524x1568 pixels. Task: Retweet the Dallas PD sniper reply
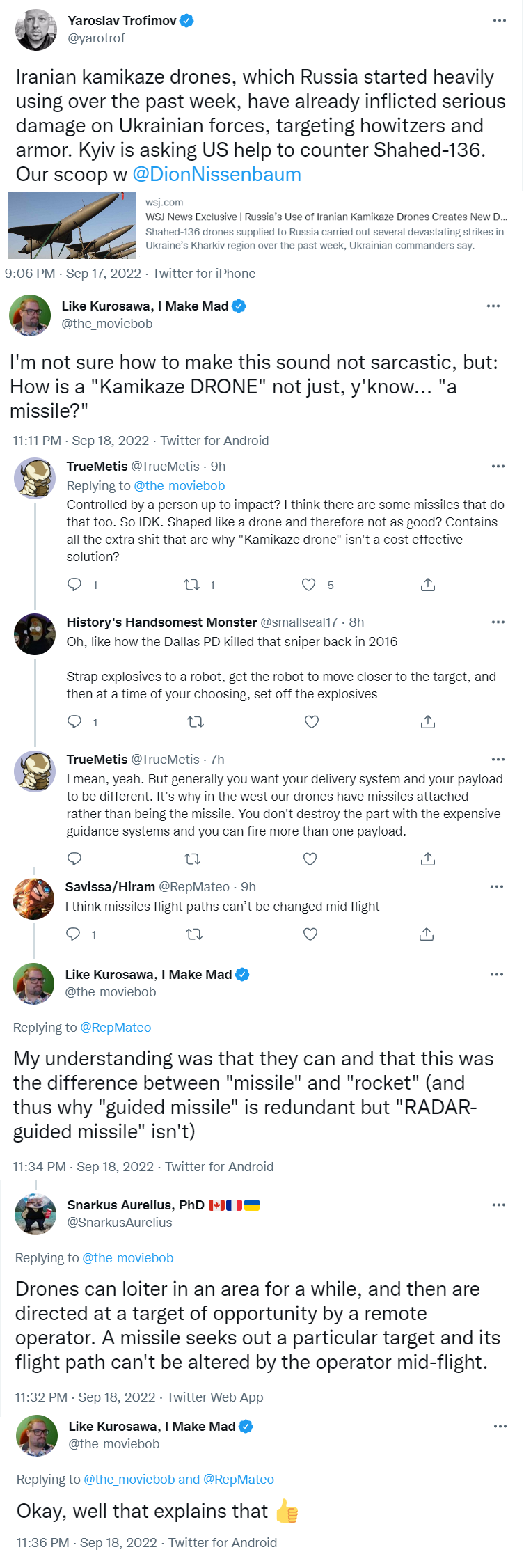pos(196,722)
